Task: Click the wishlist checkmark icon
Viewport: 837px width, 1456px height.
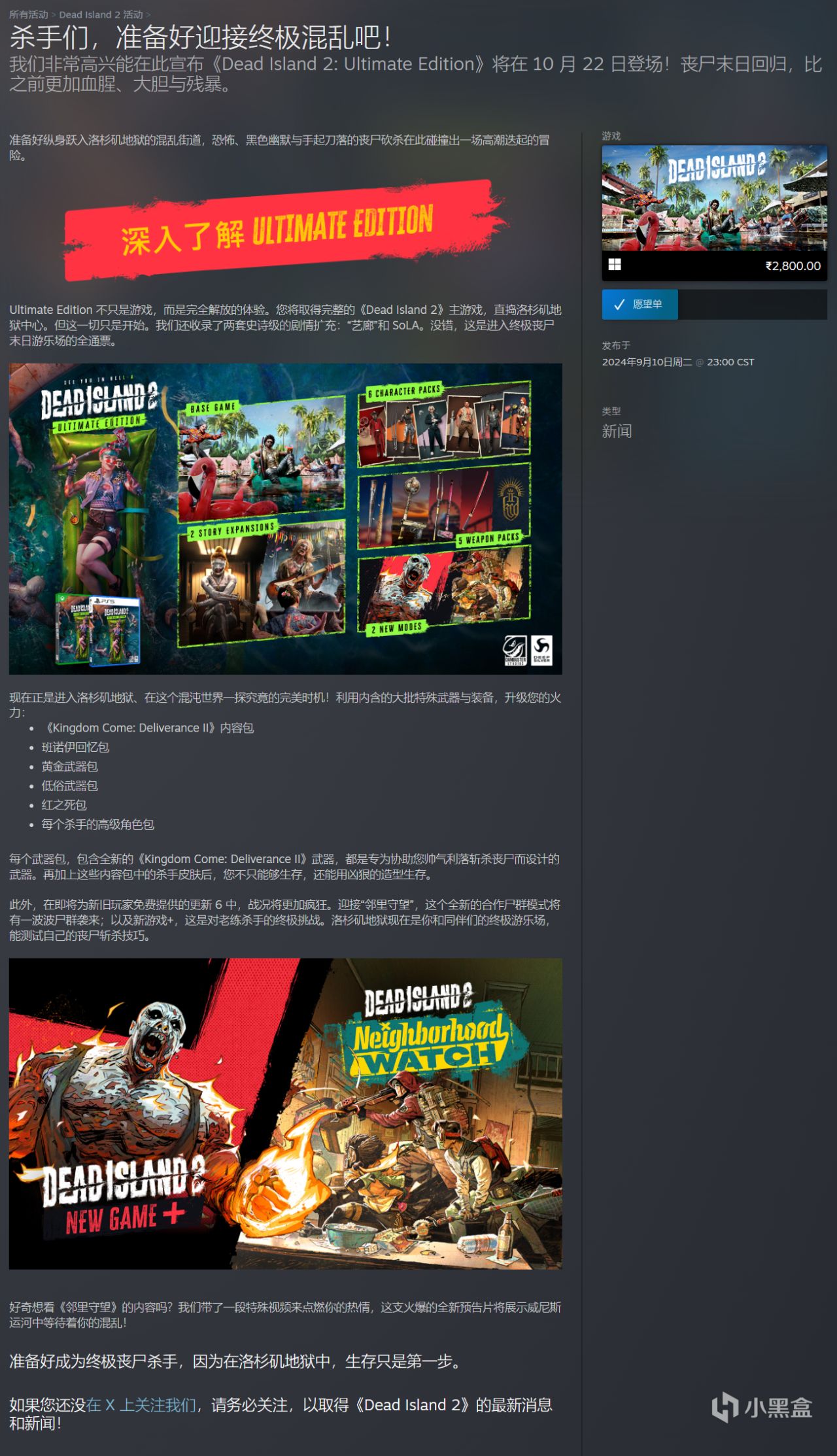Action: tap(619, 305)
